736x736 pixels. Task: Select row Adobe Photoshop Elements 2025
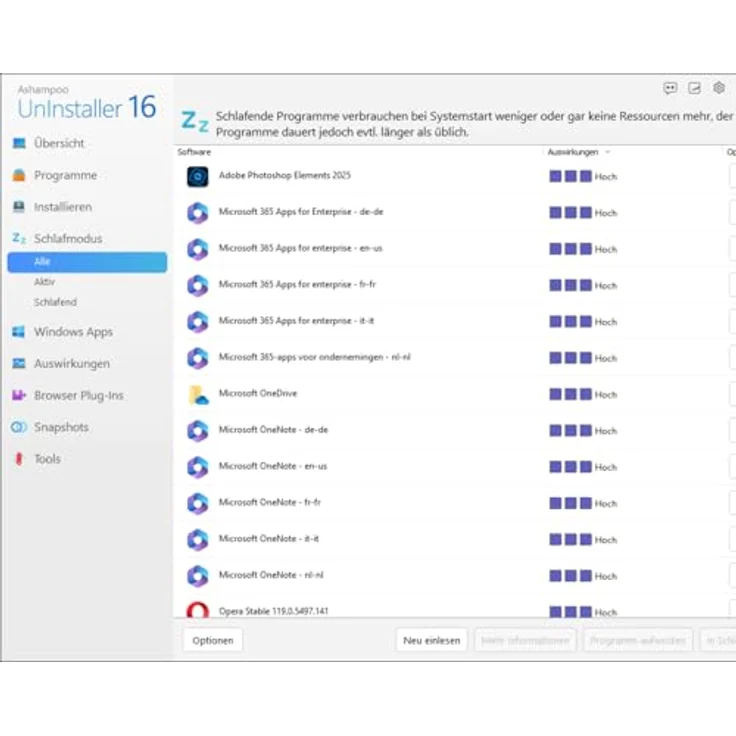click(454, 176)
